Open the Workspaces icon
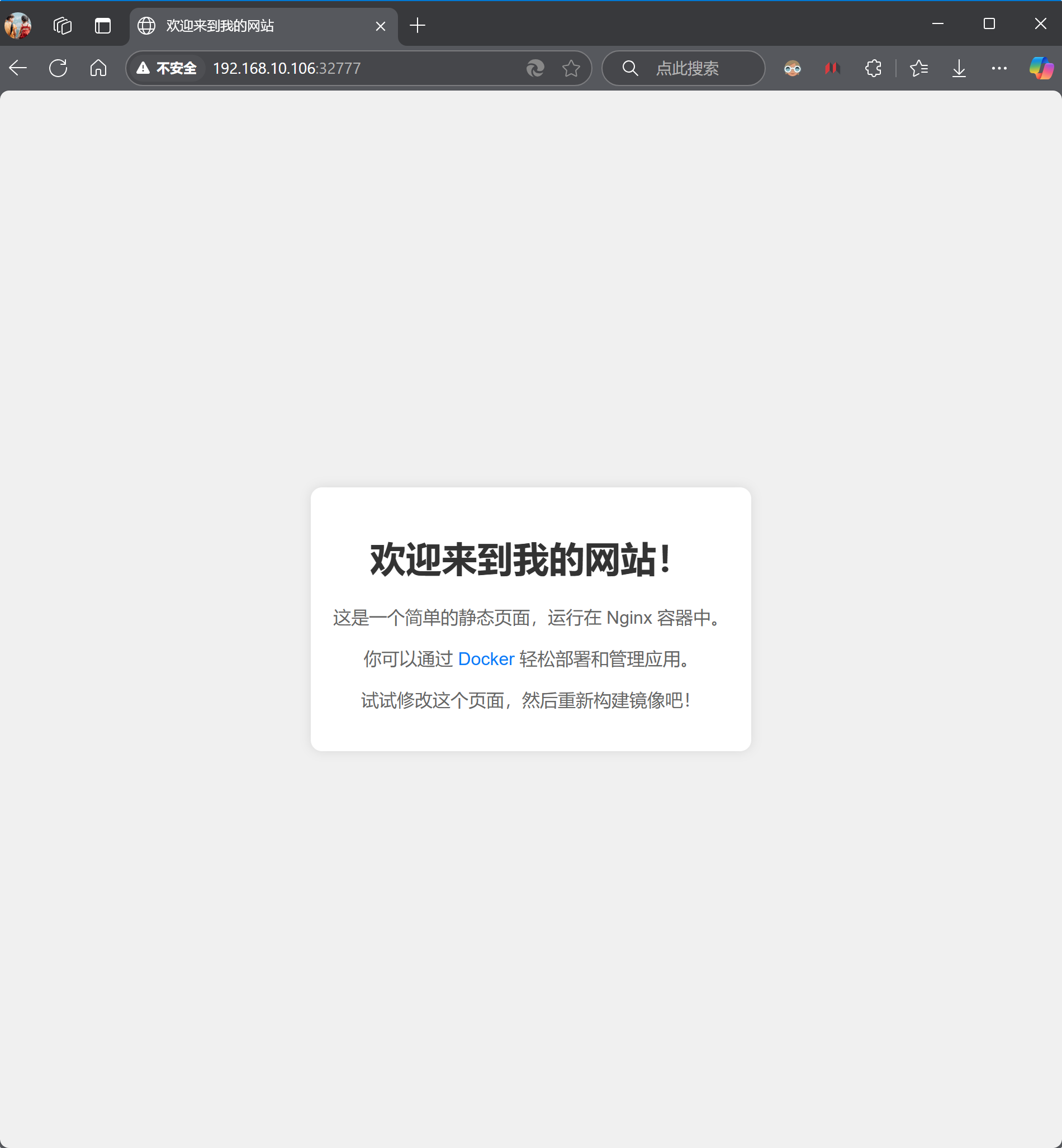This screenshot has height=1148, width=1062. pyautogui.click(x=62, y=25)
